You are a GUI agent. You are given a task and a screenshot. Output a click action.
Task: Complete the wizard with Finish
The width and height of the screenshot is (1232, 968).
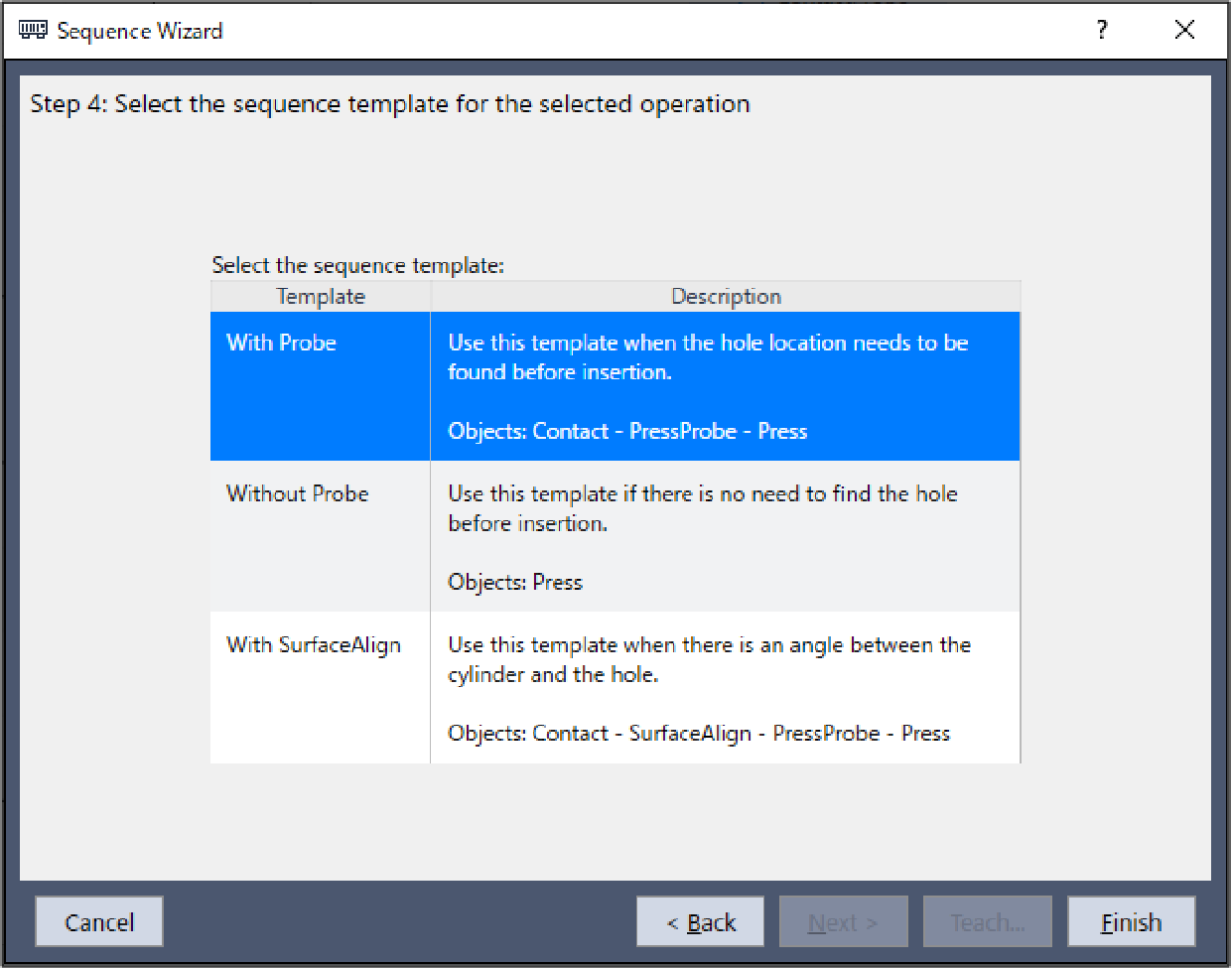[1131, 922]
